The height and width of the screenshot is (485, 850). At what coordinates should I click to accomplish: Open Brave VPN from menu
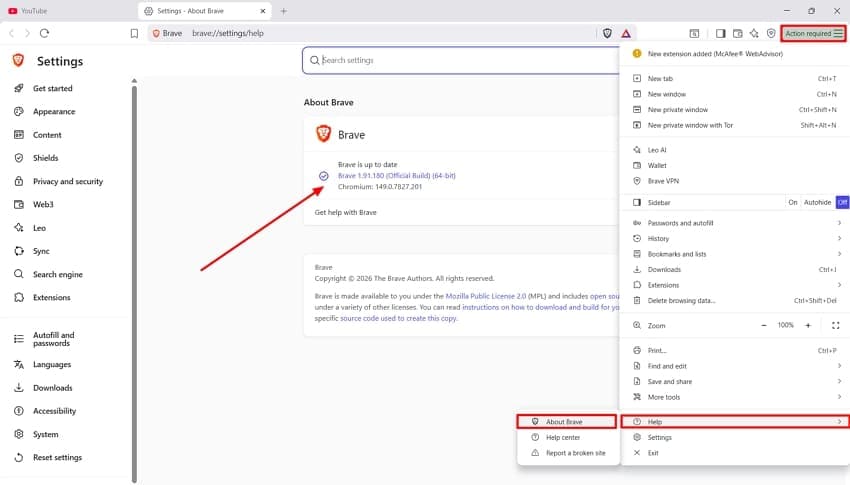click(x=735, y=181)
